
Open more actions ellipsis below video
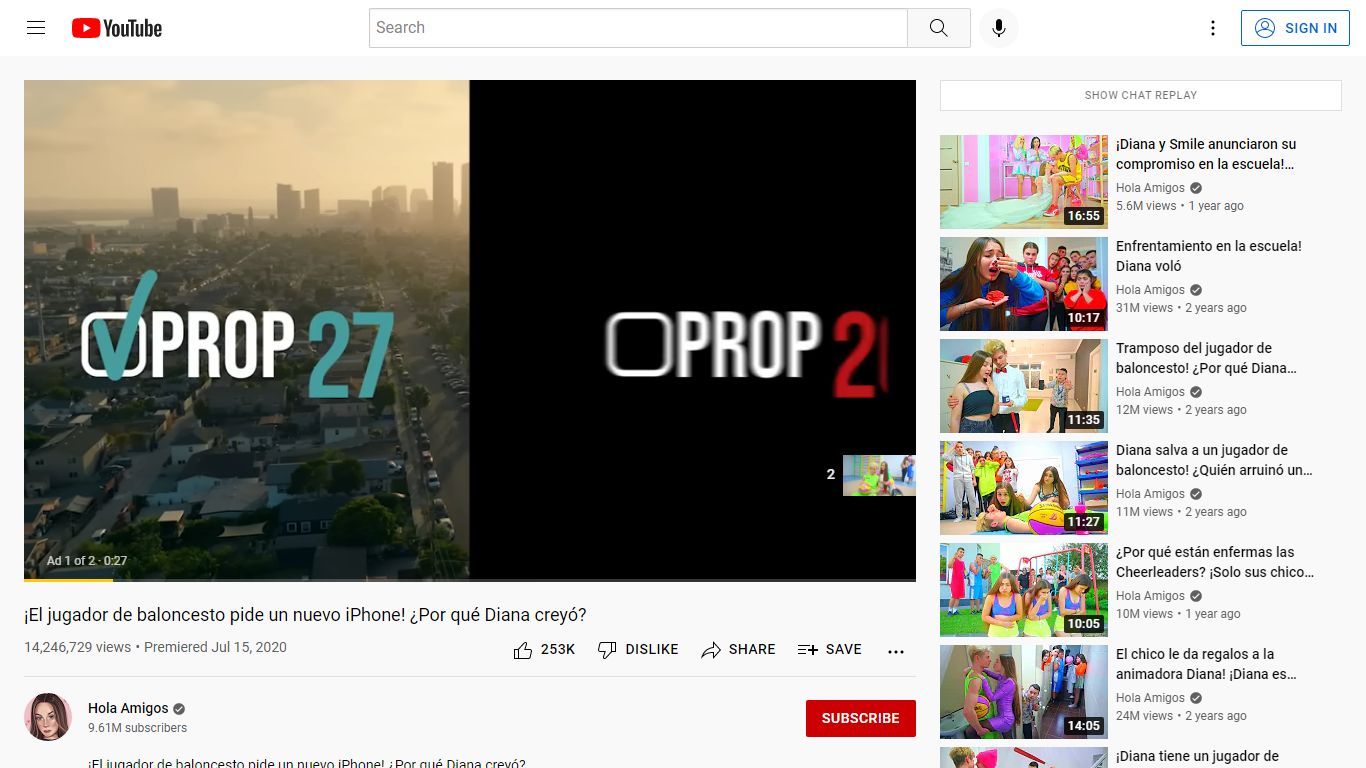tap(896, 651)
